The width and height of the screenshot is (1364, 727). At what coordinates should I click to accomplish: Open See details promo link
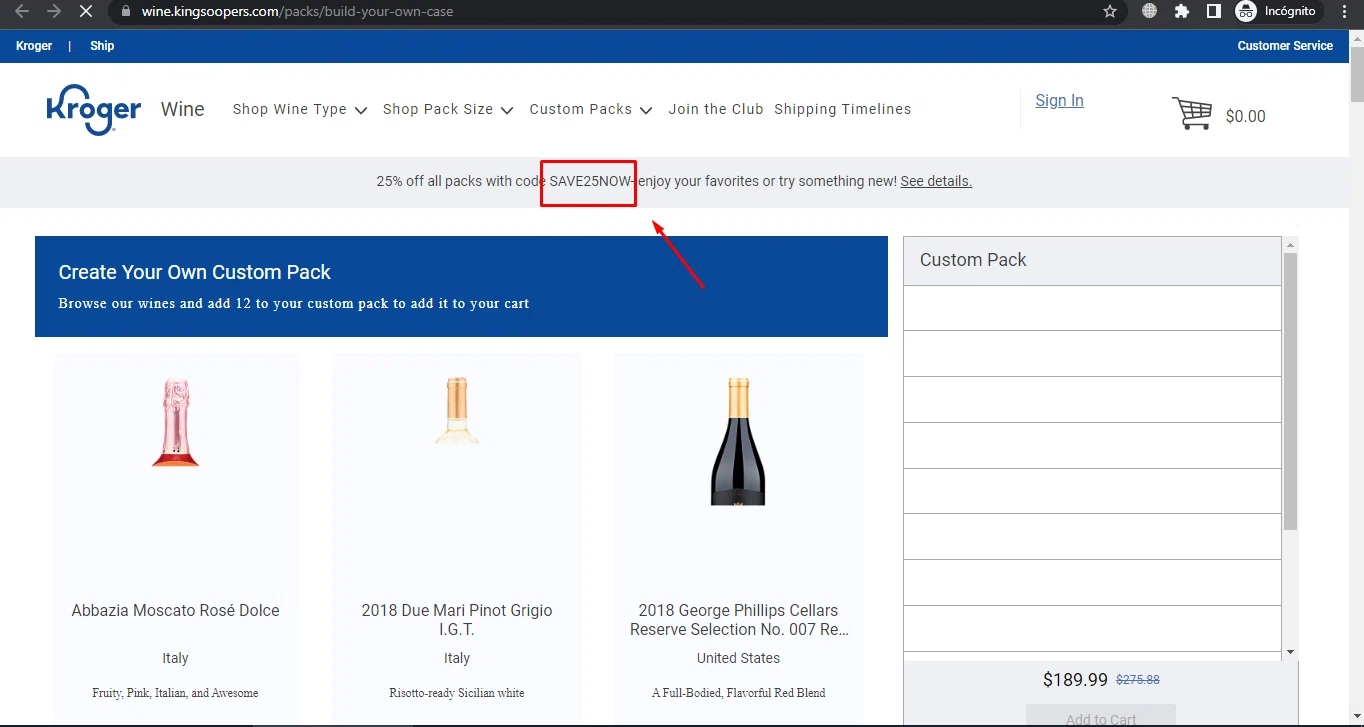click(936, 182)
